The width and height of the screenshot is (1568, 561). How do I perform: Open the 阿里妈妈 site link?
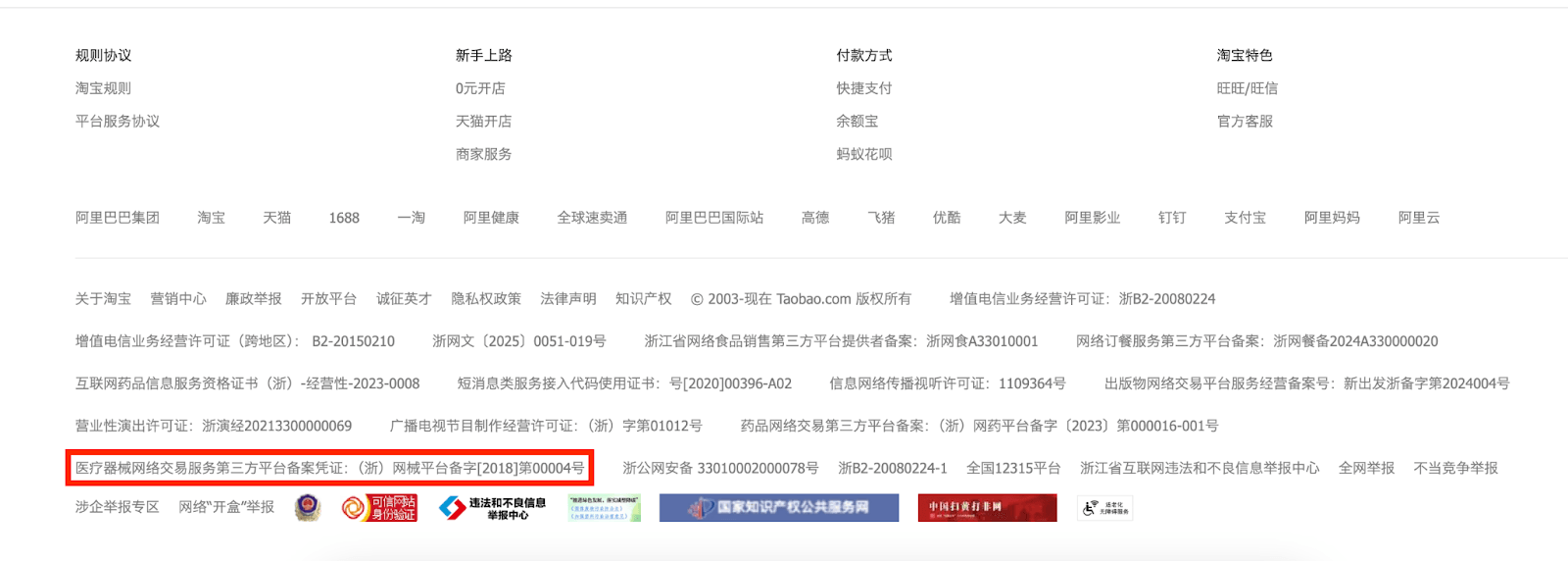pyautogui.click(x=1332, y=218)
